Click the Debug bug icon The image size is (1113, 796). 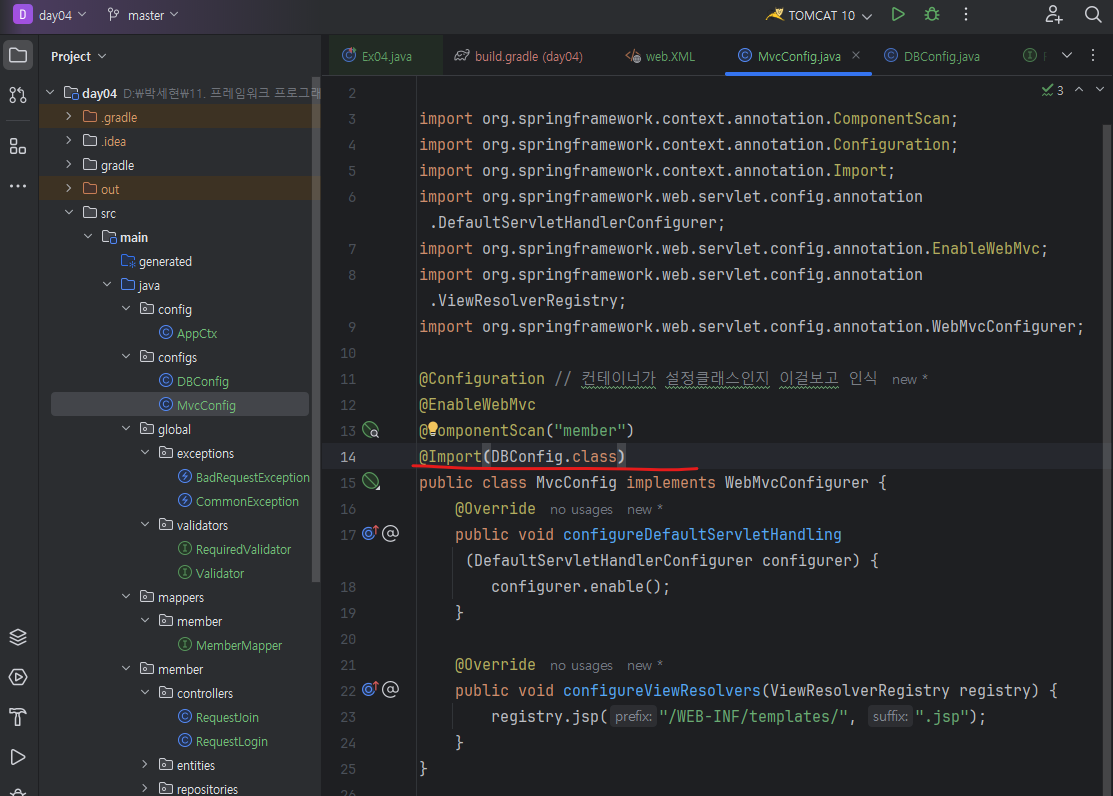pos(932,15)
